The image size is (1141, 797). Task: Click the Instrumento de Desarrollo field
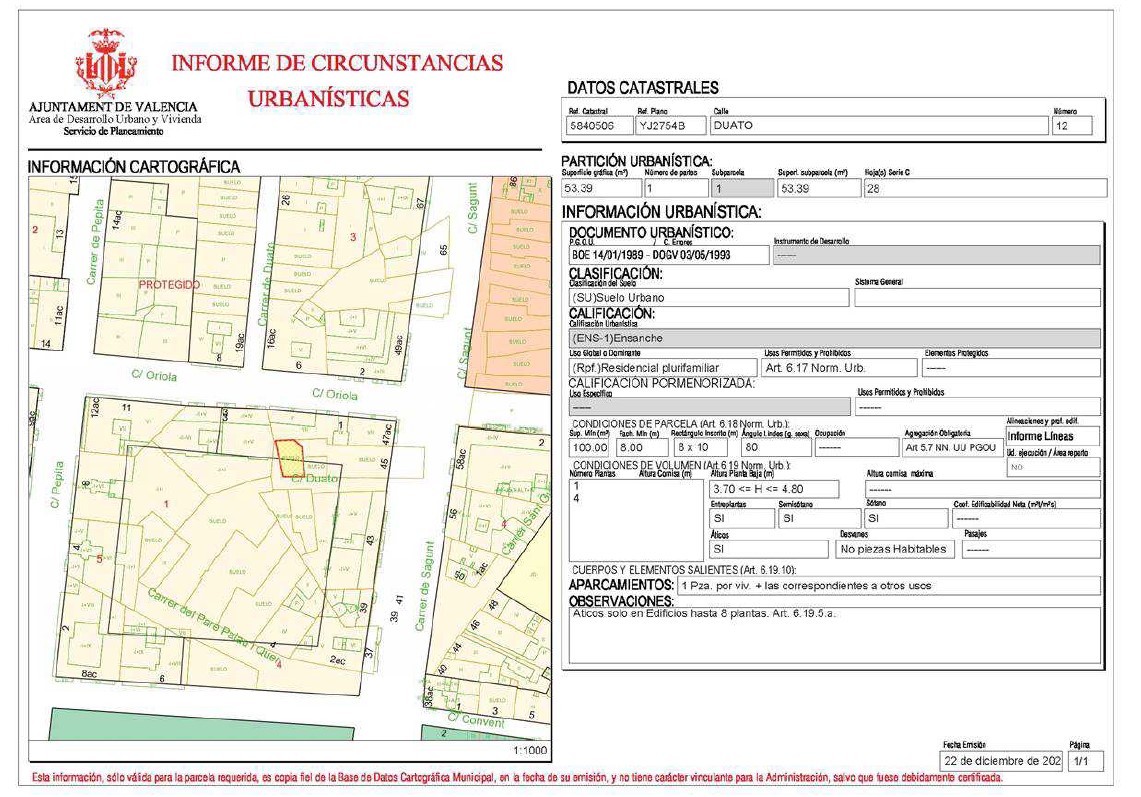(x=937, y=255)
